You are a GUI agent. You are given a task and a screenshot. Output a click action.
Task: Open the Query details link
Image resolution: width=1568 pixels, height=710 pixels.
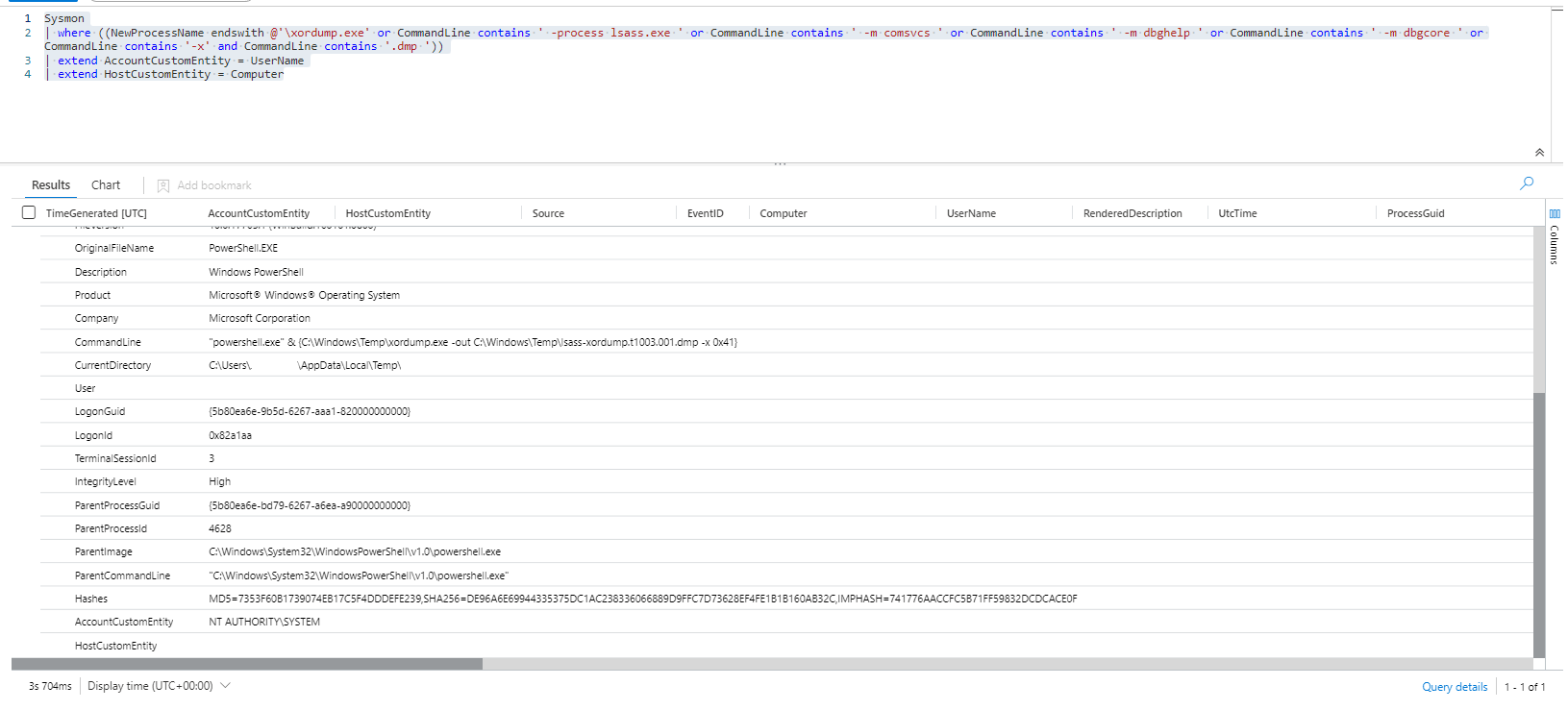click(x=1454, y=687)
